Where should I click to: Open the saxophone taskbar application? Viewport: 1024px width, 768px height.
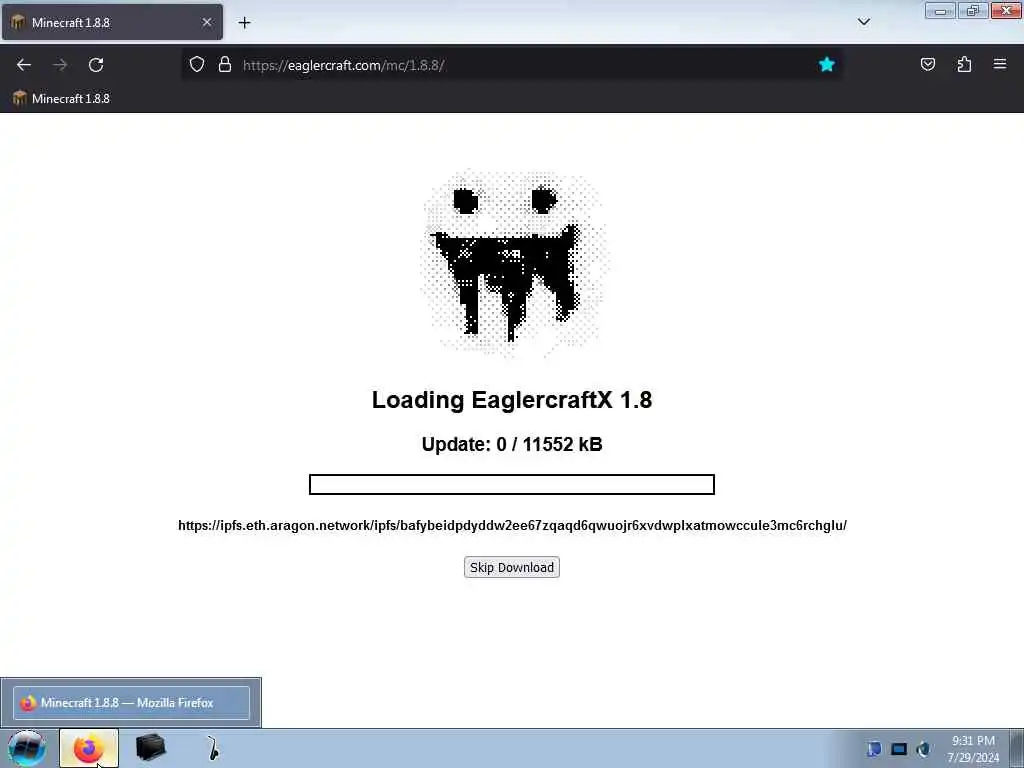point(213,748)
